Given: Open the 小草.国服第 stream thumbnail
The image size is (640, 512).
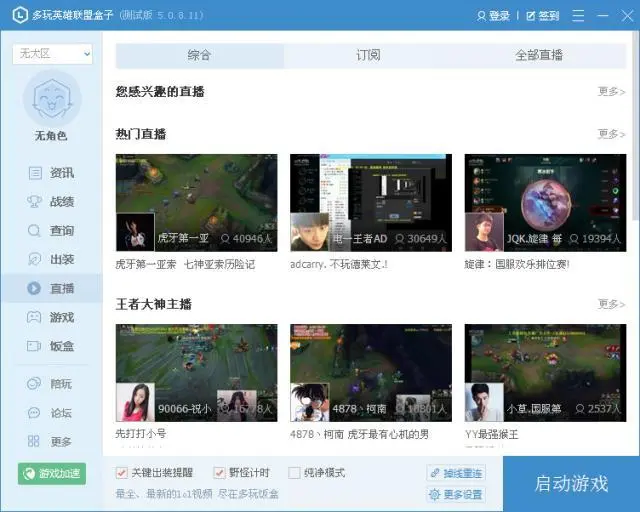Looking at the screenshot, I should click(x=545, y=373).
